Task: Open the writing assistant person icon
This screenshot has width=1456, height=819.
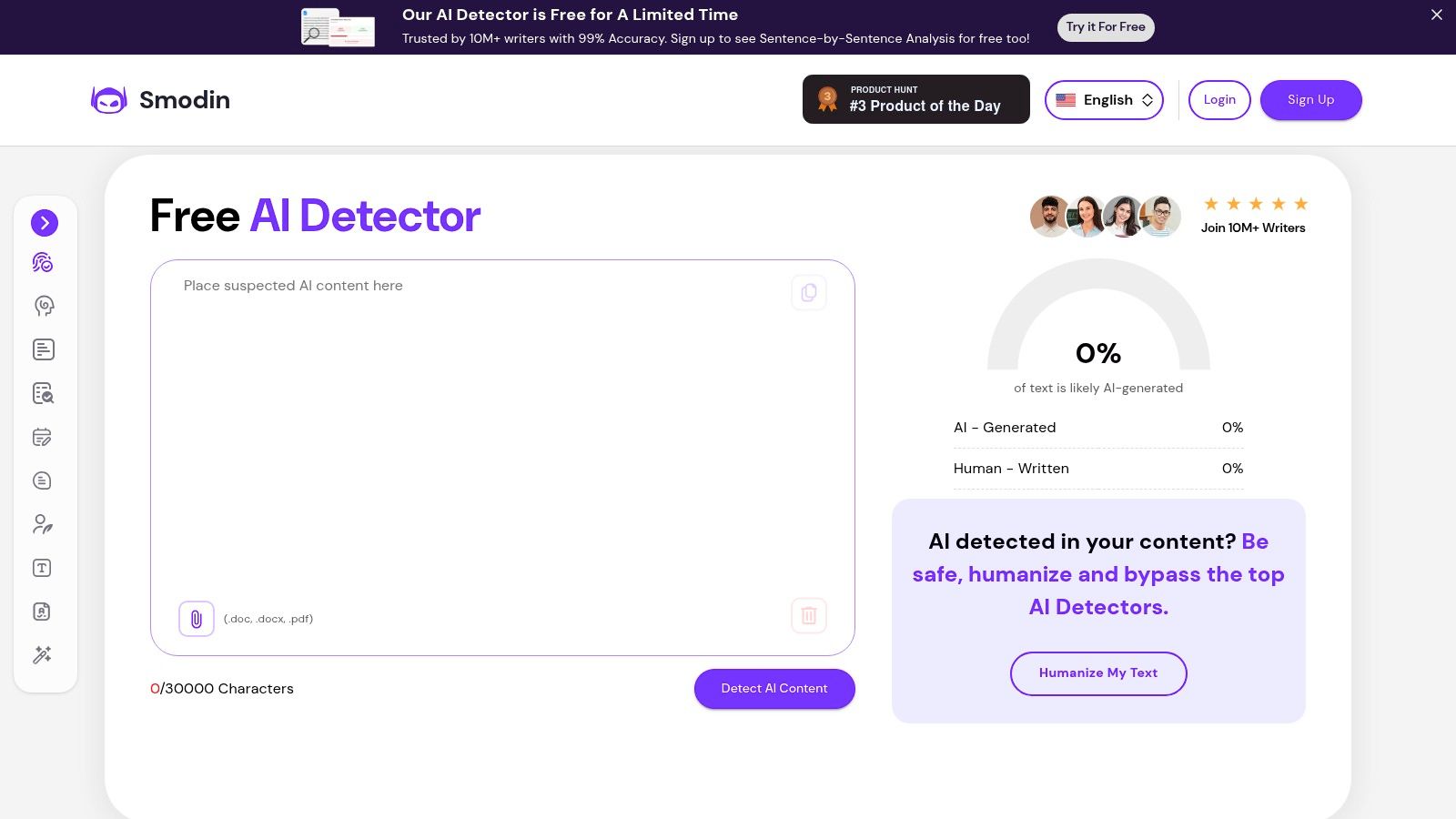Action: 42,524
